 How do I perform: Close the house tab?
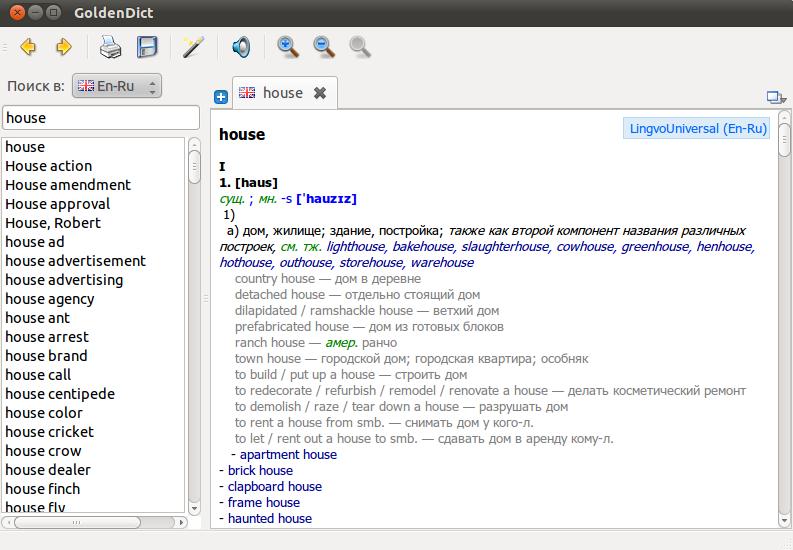coord(320,93)
